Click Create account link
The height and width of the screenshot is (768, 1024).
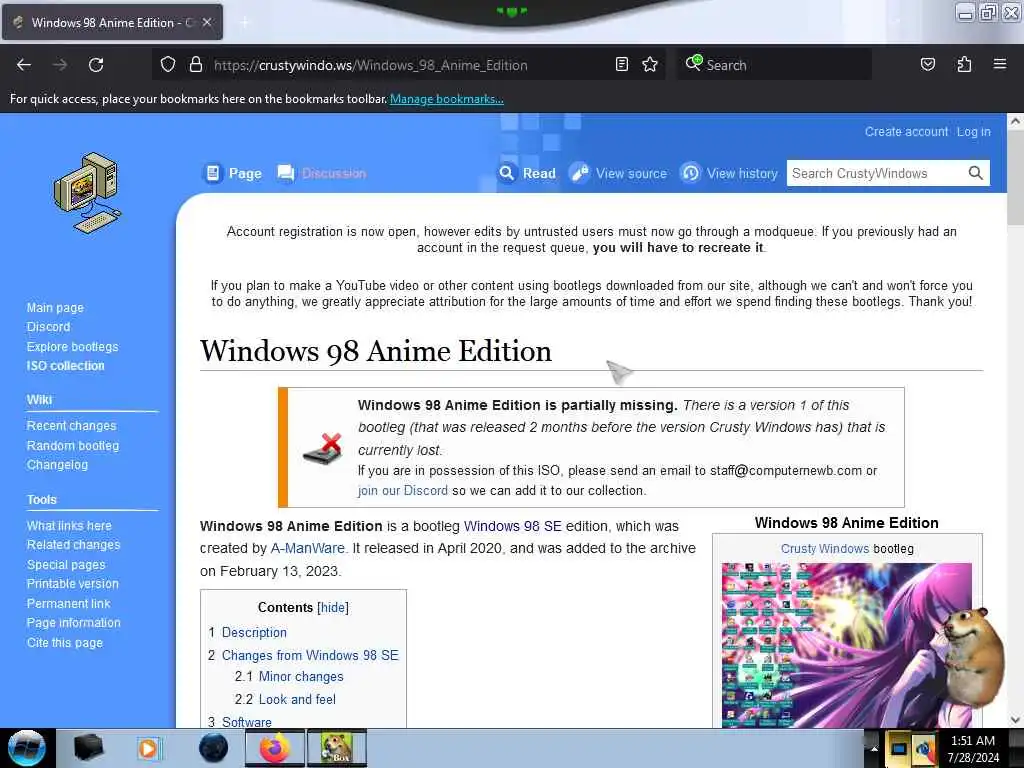(x=906, y=131)
